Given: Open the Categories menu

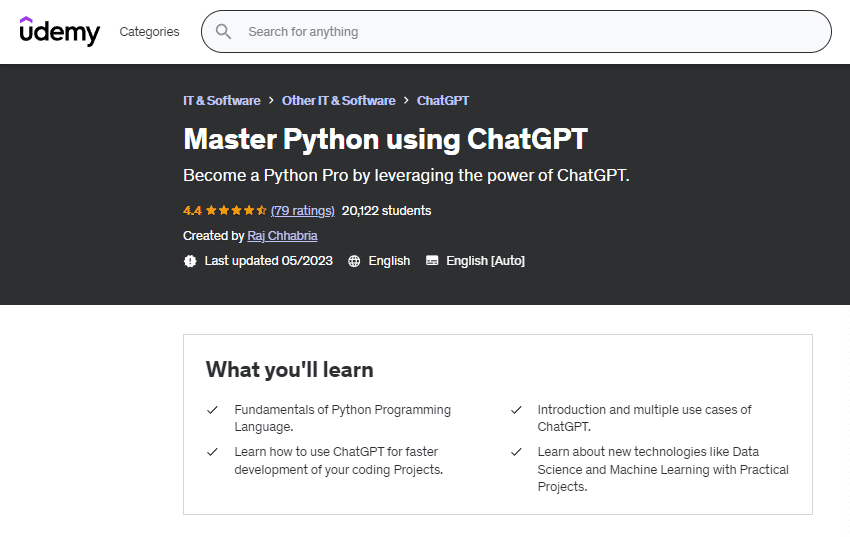Looking at the screenshot, I should pyautogui.click(x=149, y=32).
